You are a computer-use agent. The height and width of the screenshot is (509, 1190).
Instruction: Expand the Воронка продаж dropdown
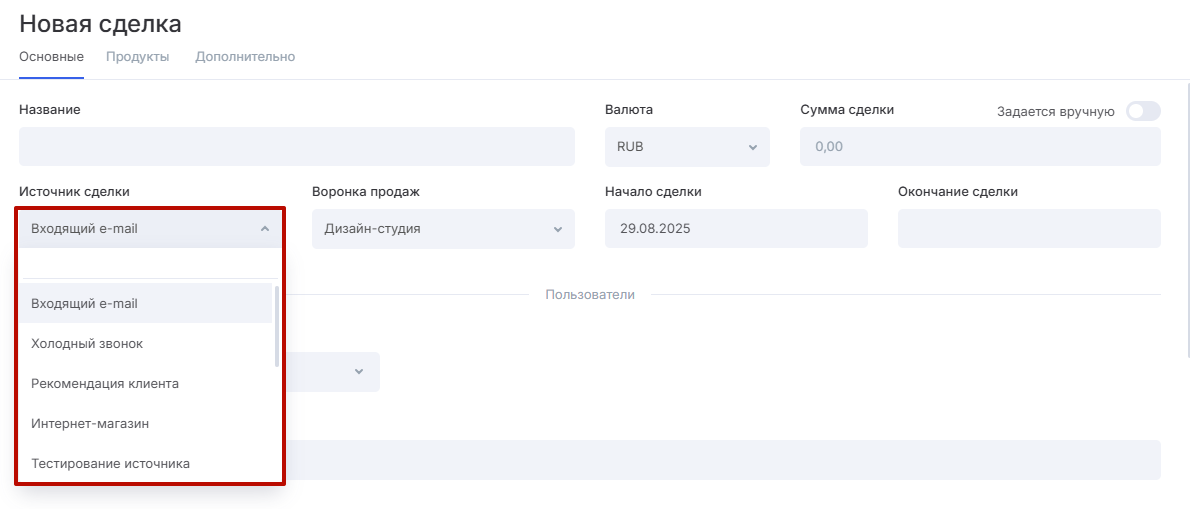443,229
